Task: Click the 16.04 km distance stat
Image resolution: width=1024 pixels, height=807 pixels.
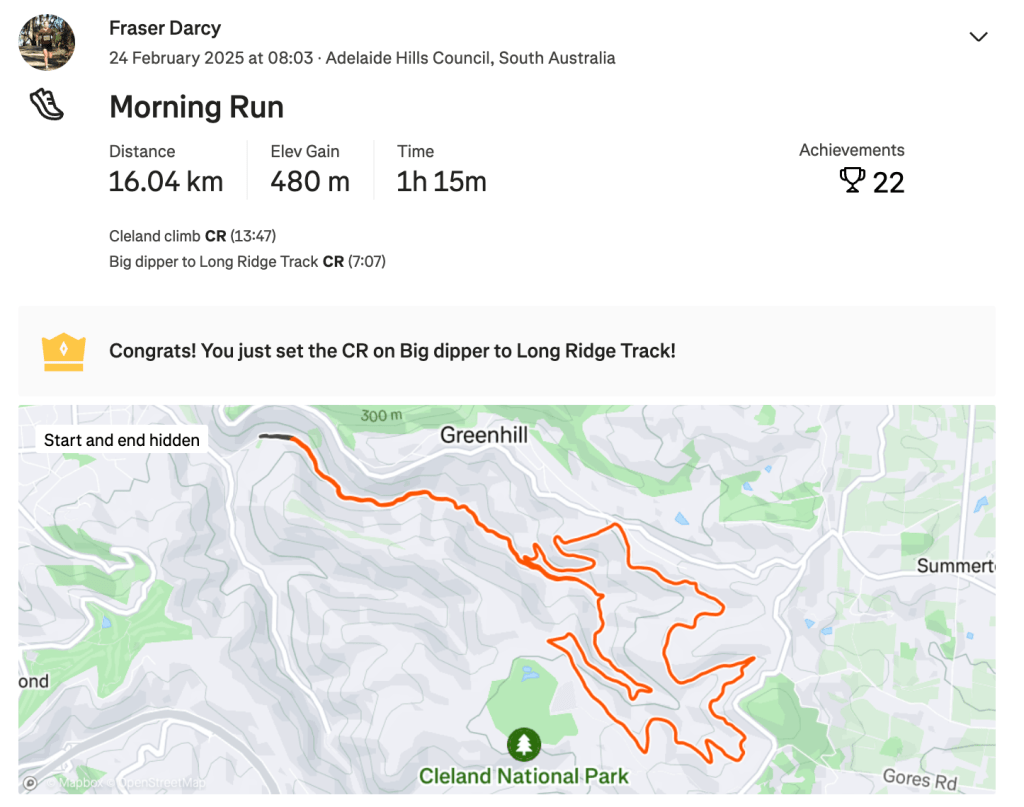Action: point(166,182)
